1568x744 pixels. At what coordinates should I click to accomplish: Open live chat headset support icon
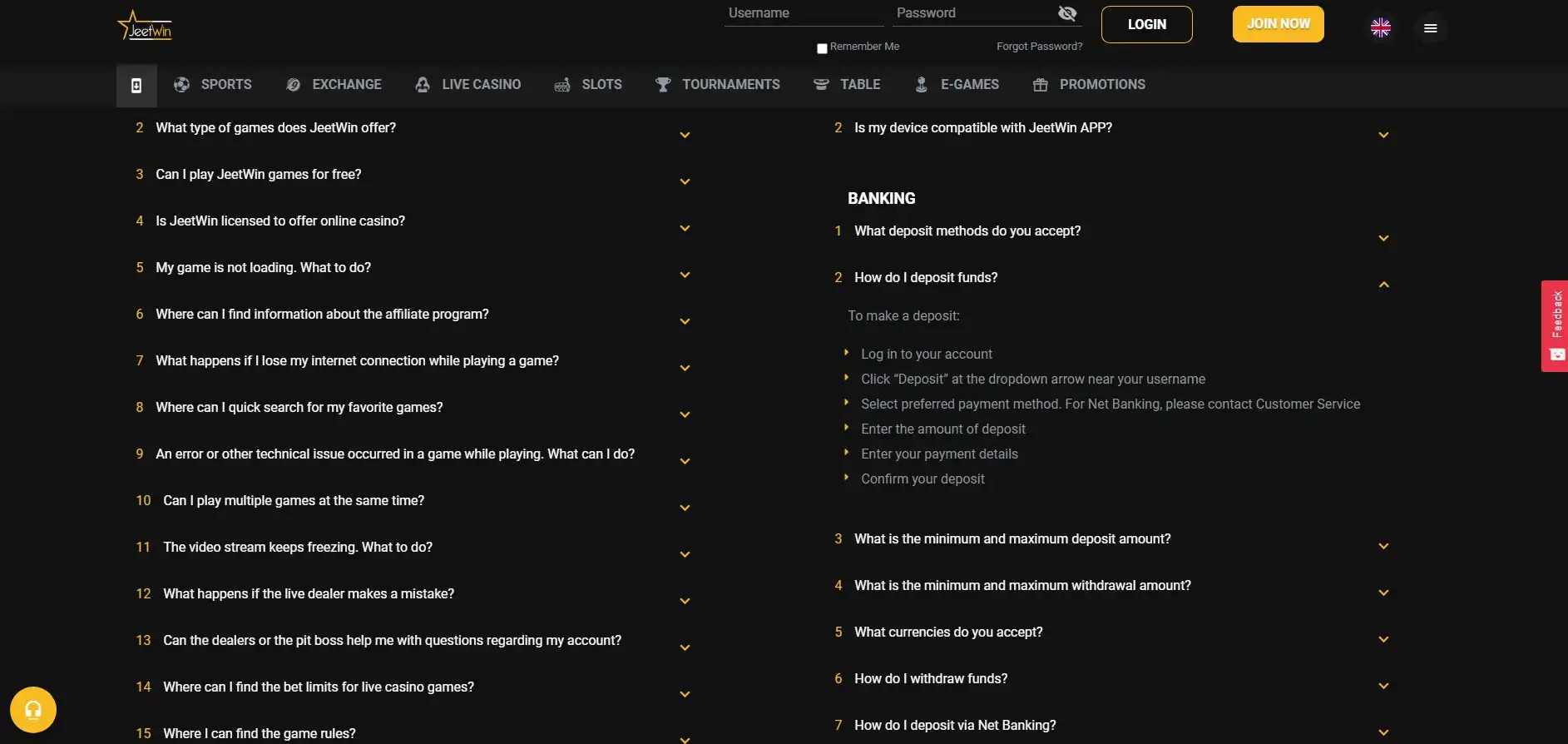(33, 710)
